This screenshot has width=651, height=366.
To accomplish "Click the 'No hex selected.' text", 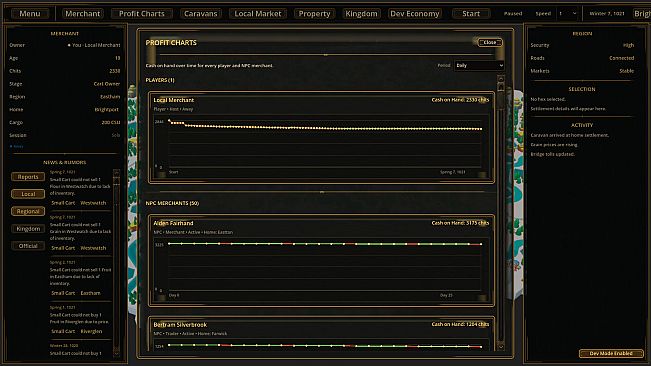I will coord(548,99).
